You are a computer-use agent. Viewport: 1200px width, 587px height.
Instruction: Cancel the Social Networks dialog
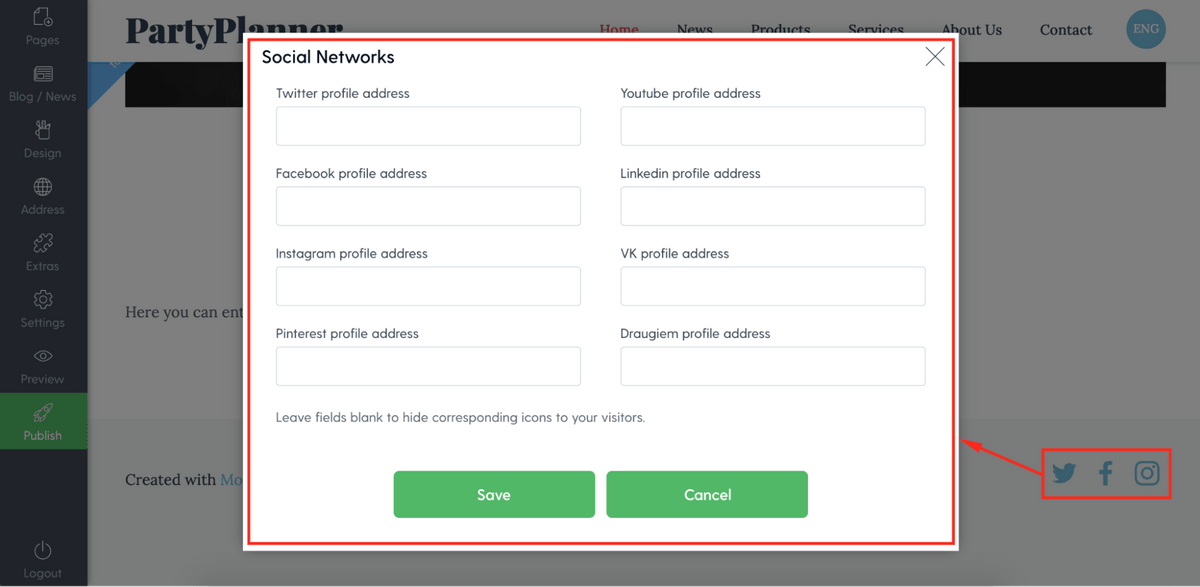(707, 494)
